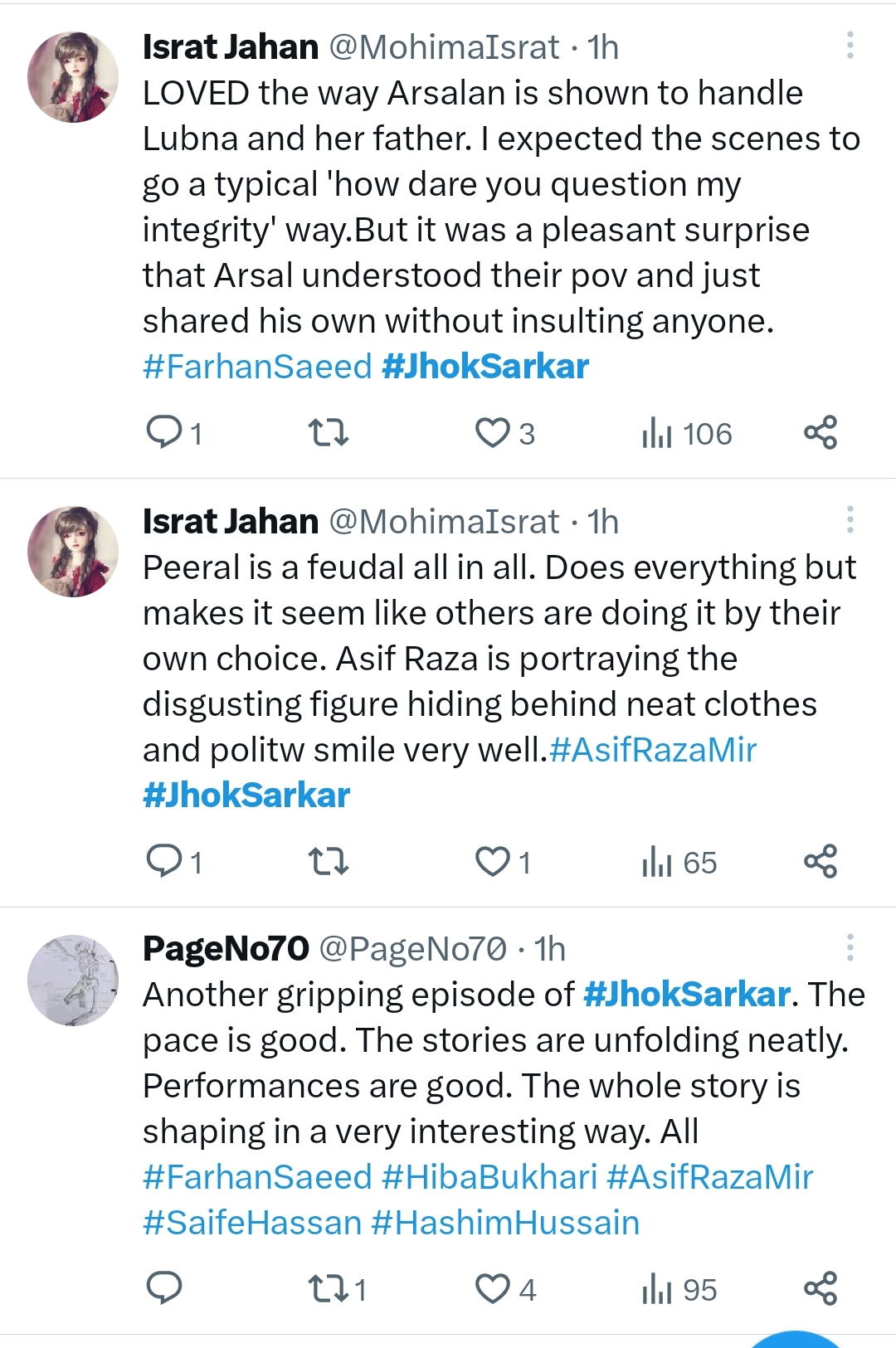Share Israt Jahan's second tweet
The image size is (896, 1348).
click(x=822, y=862)
